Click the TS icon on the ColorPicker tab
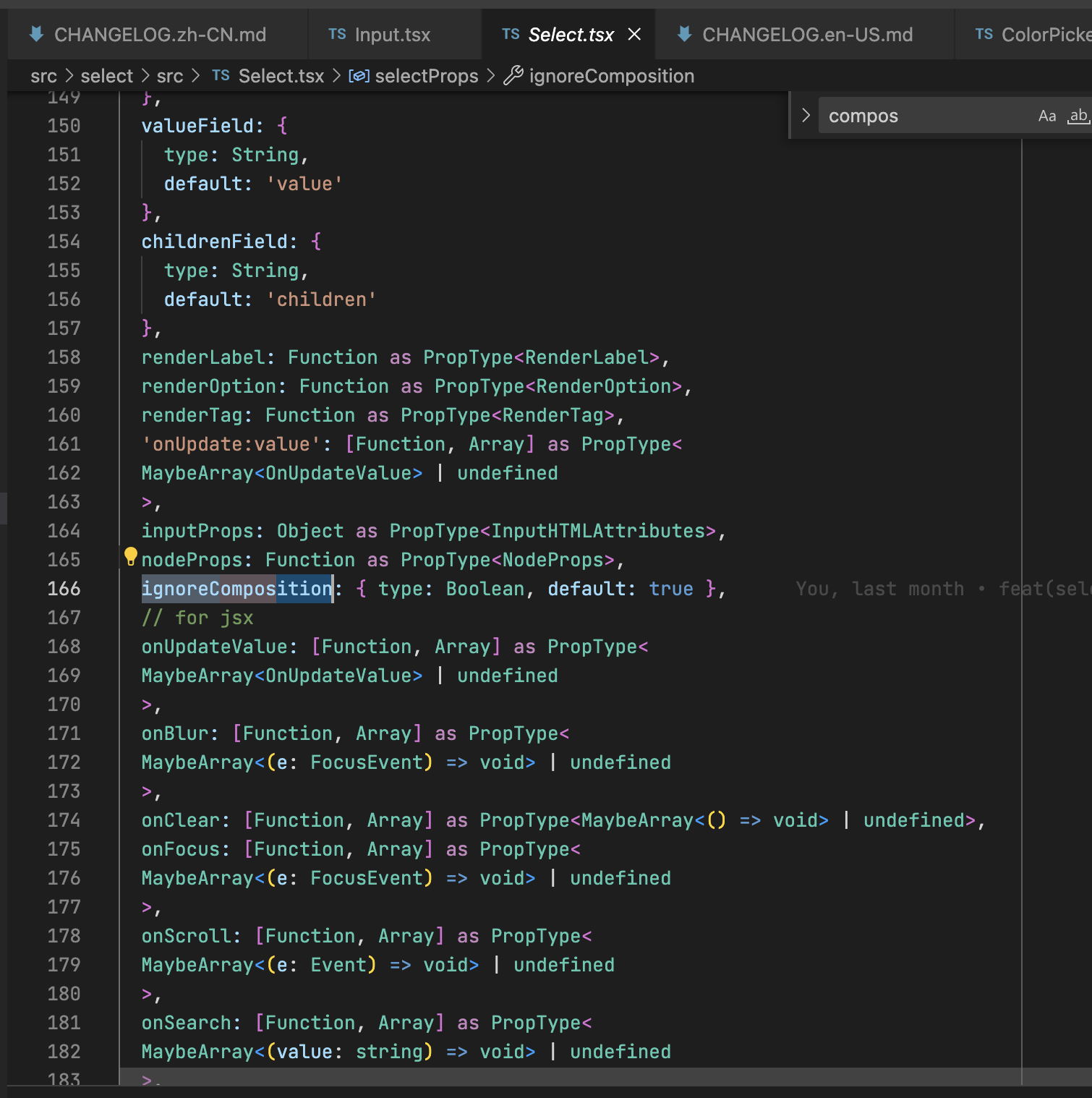Viewport: 1092px width, 1098px height. click(x=984, y=34)
